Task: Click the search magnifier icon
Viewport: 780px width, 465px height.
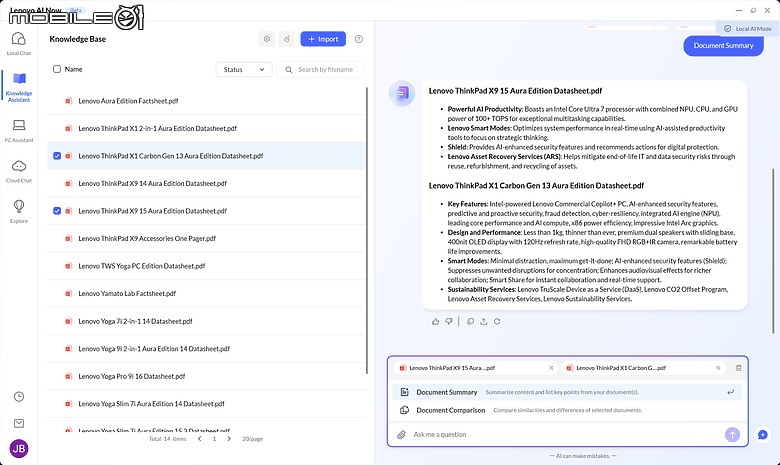Action: [x=289, y=70]
